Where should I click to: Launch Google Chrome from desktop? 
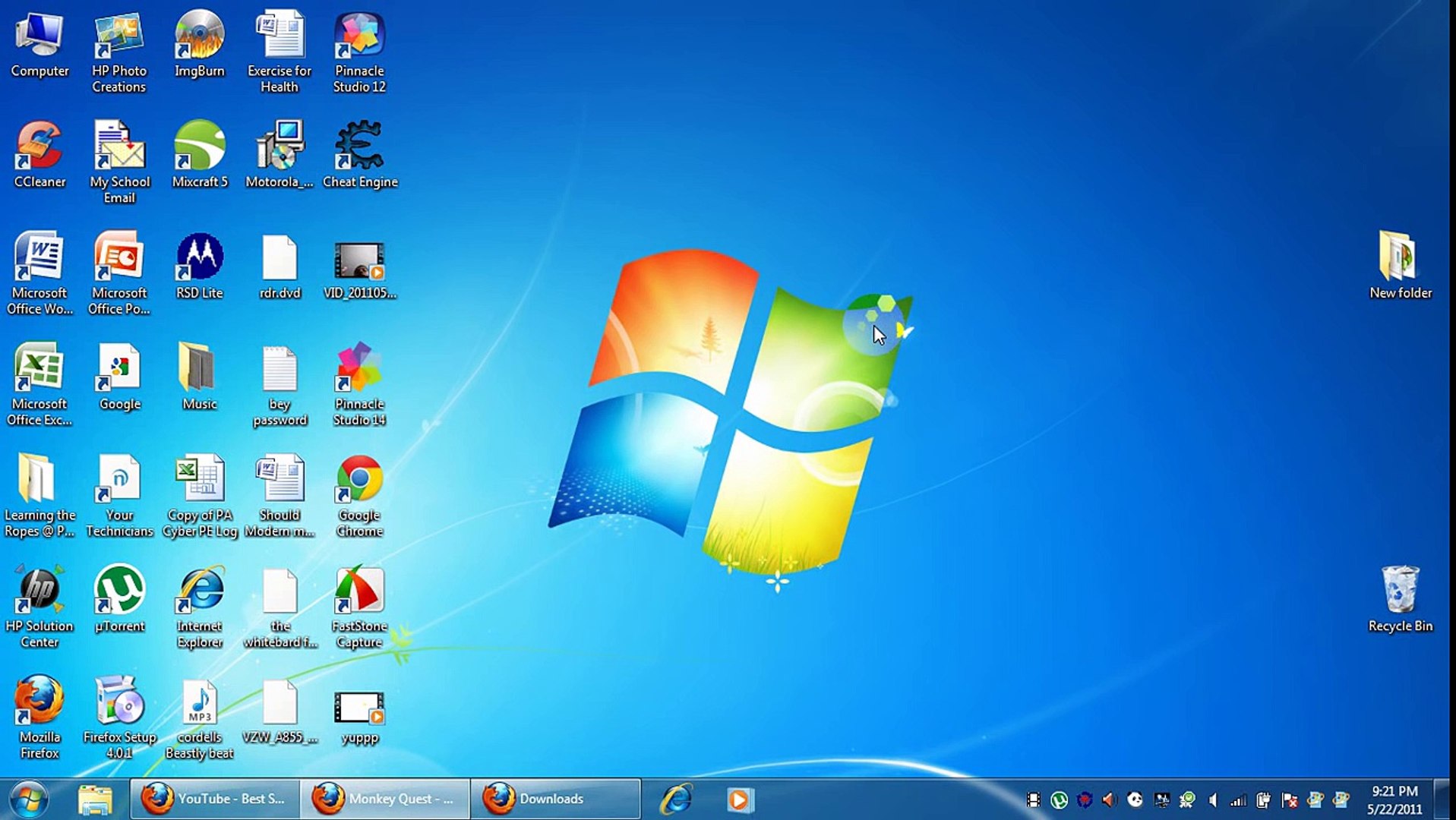tap(359, 496)
